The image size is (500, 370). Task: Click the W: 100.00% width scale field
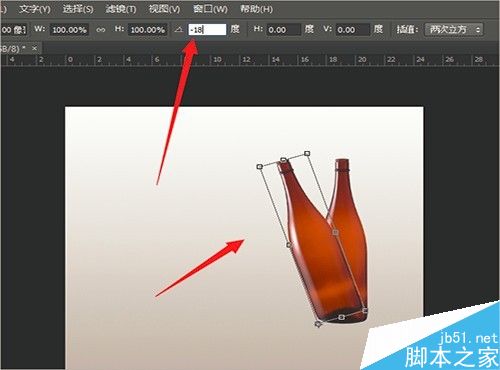coord(69,30)
